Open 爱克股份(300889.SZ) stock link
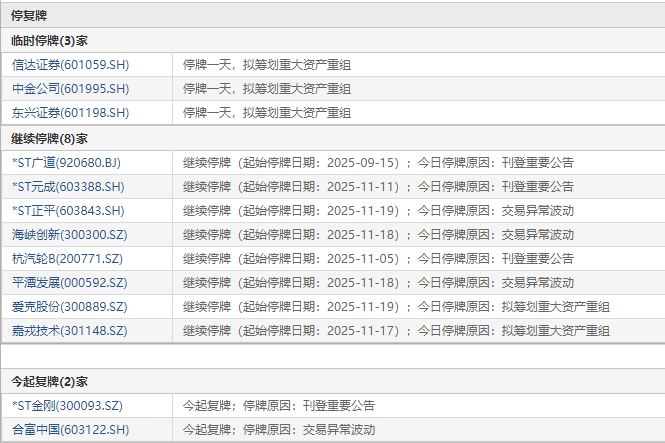The height and width of the screenshot is (443, 665). (70, 307)
